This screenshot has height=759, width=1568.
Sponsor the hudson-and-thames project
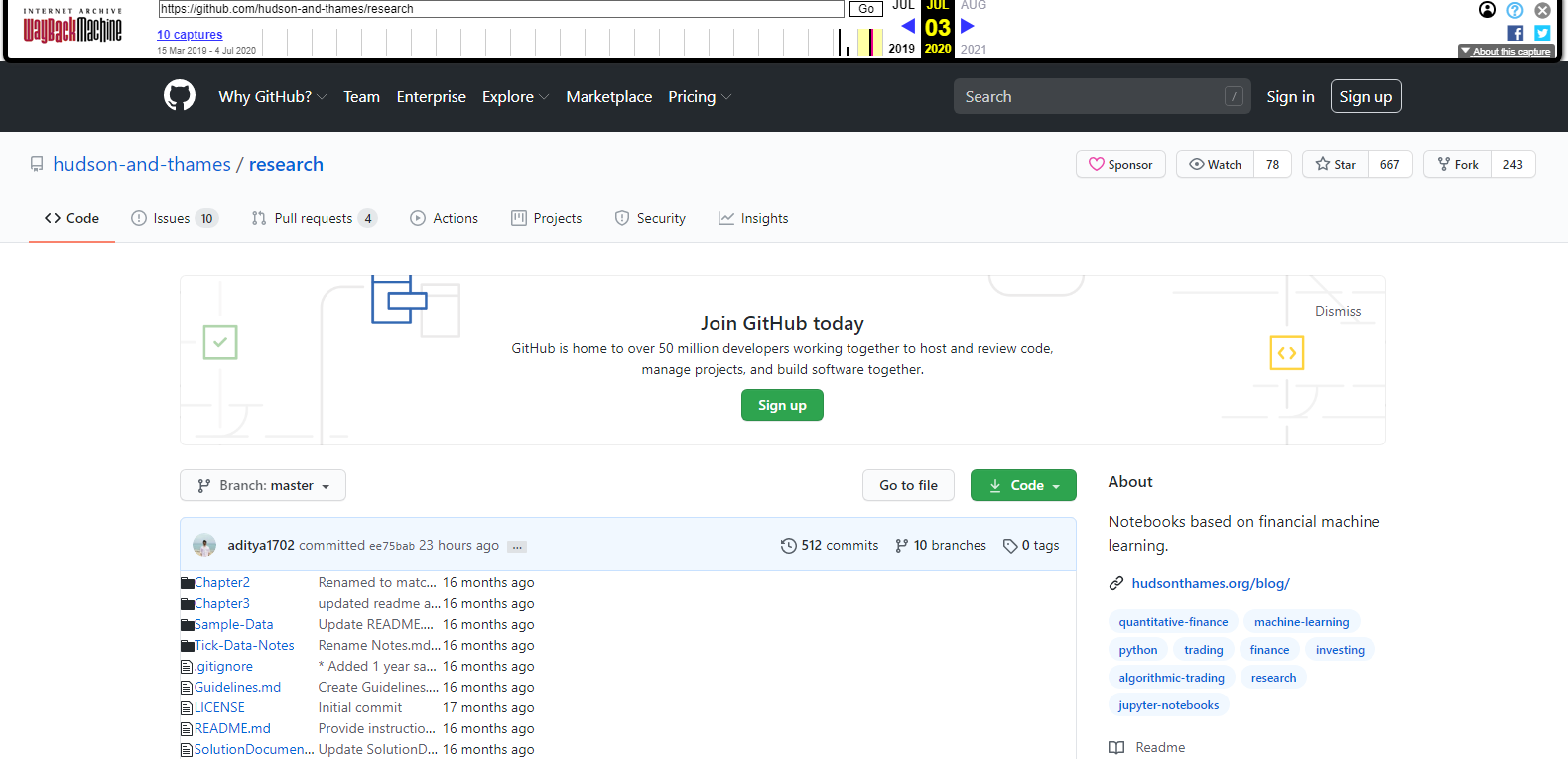click(x=1120, y=165)
